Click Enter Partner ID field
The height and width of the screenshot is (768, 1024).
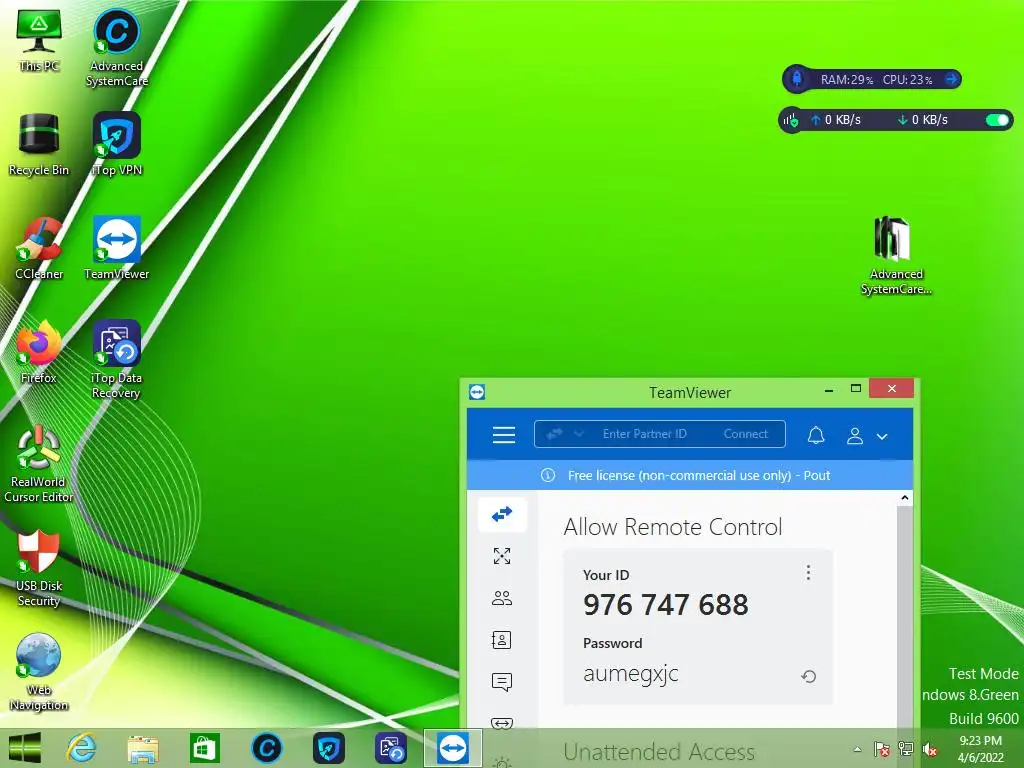[645, 434]
